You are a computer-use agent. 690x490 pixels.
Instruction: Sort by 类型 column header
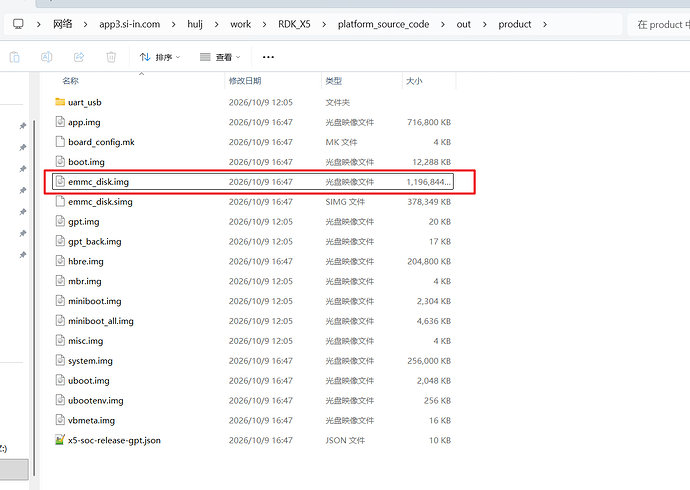334,81
